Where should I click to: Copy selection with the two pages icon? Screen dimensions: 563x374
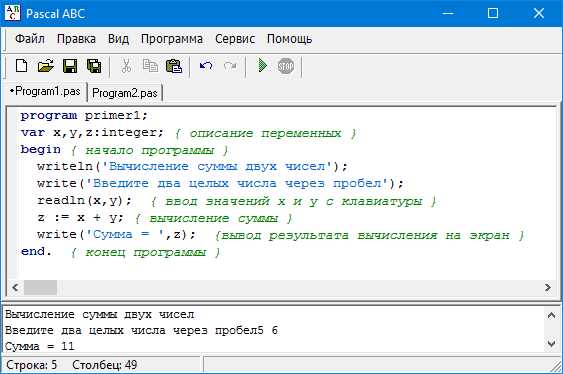pyautogui.click(x=150, y=66)
